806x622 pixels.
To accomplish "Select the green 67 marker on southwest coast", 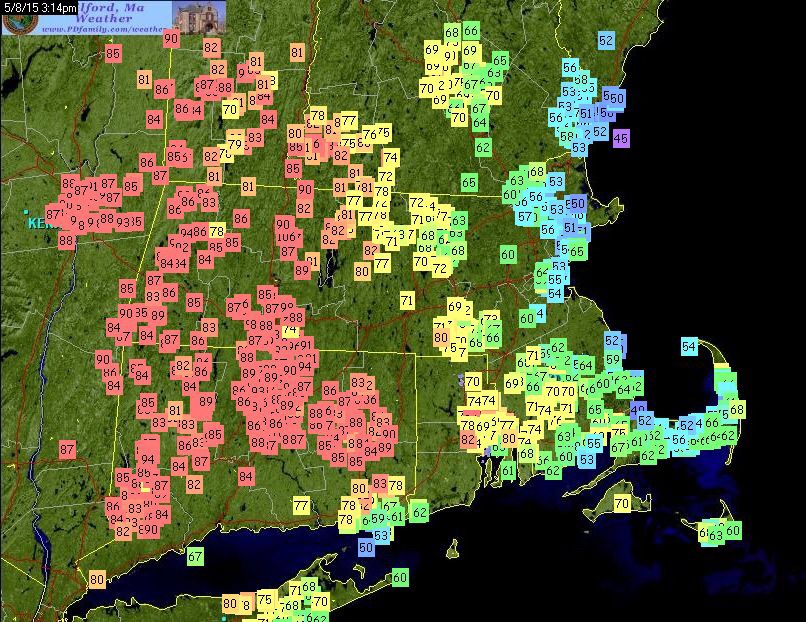I will (195, 556).
